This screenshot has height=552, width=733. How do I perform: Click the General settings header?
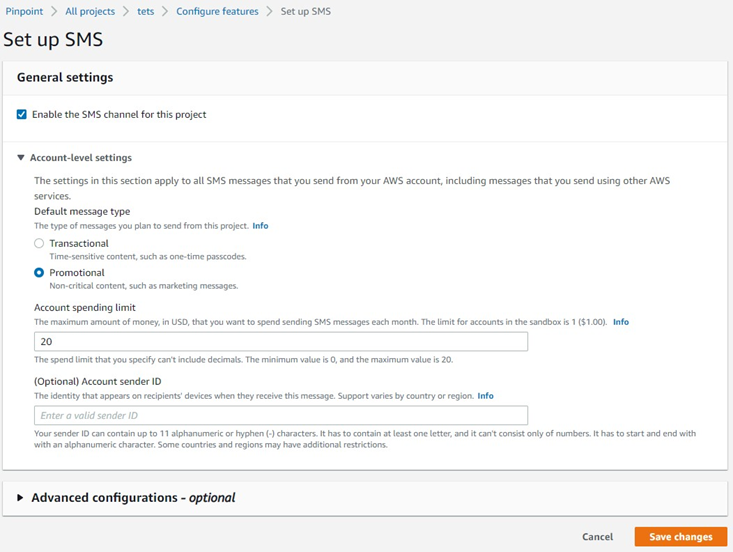coord(65,77)
